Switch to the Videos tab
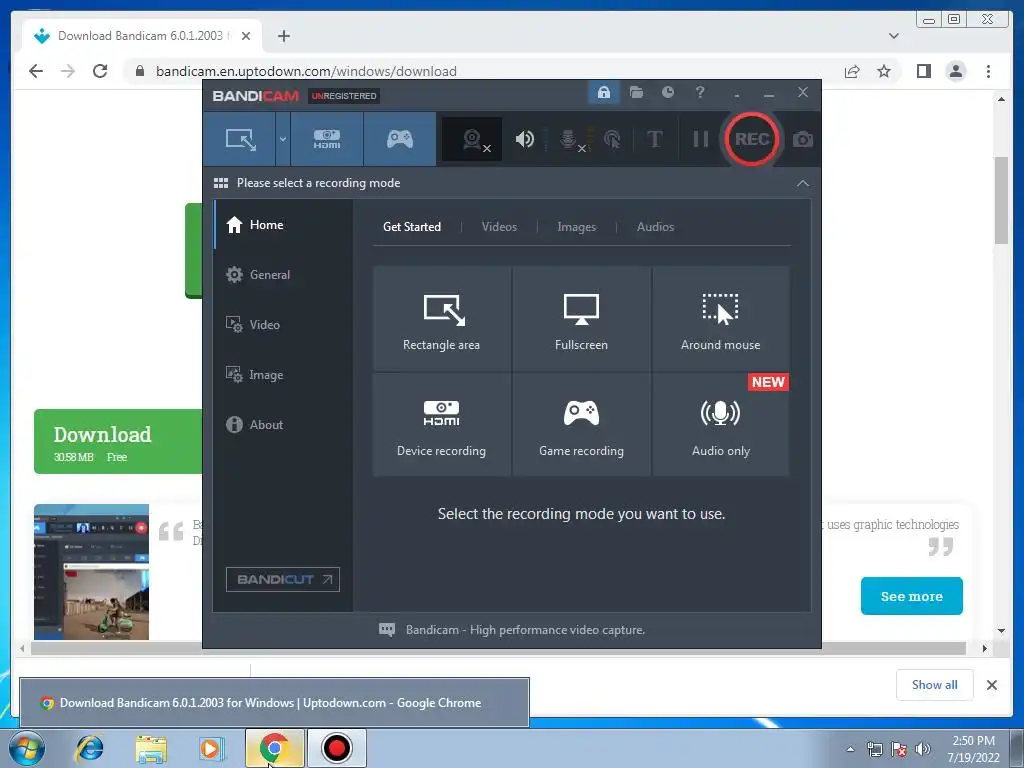Viewport: 1024px width, 768px height. (499, 227)
